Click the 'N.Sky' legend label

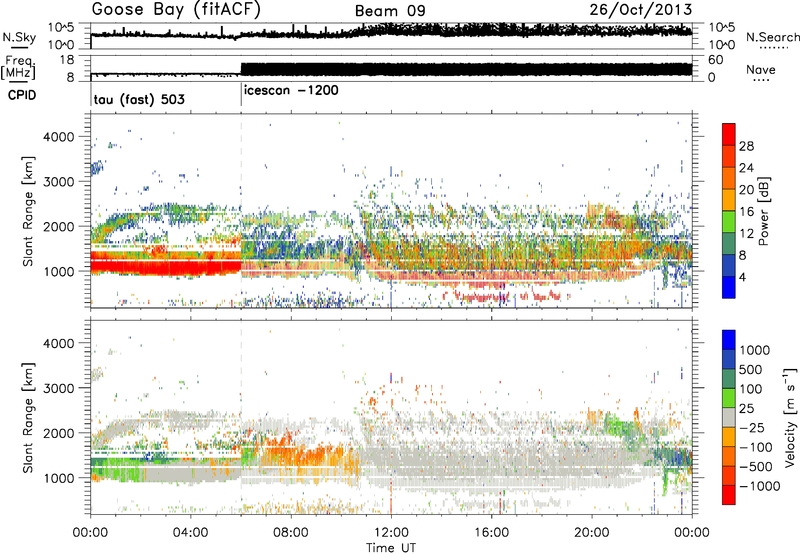click(19, 37)
